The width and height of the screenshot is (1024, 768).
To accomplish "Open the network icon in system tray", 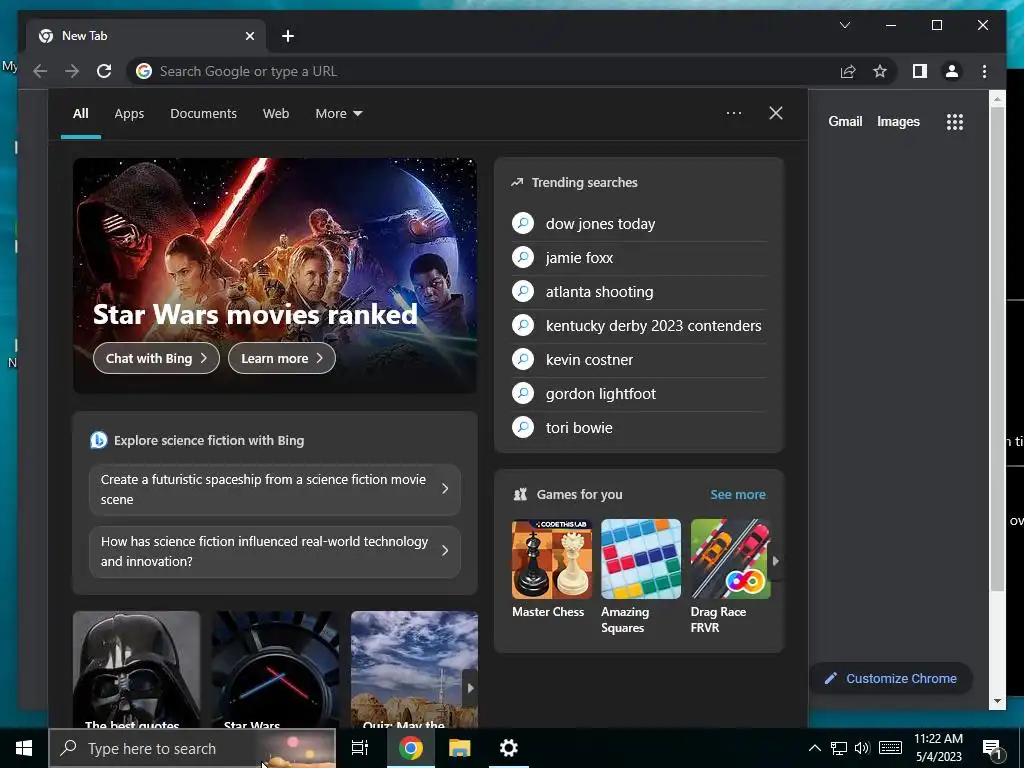I will pos(839,748).
